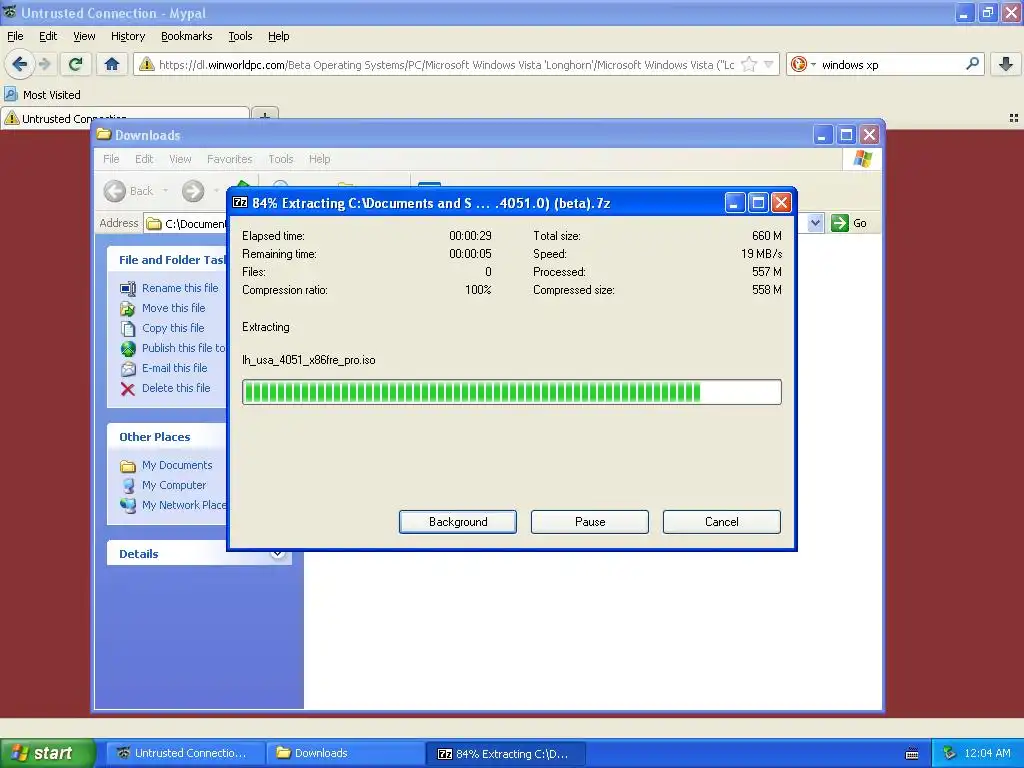Switch to Mypal taskbar button

tap(185, 753)
